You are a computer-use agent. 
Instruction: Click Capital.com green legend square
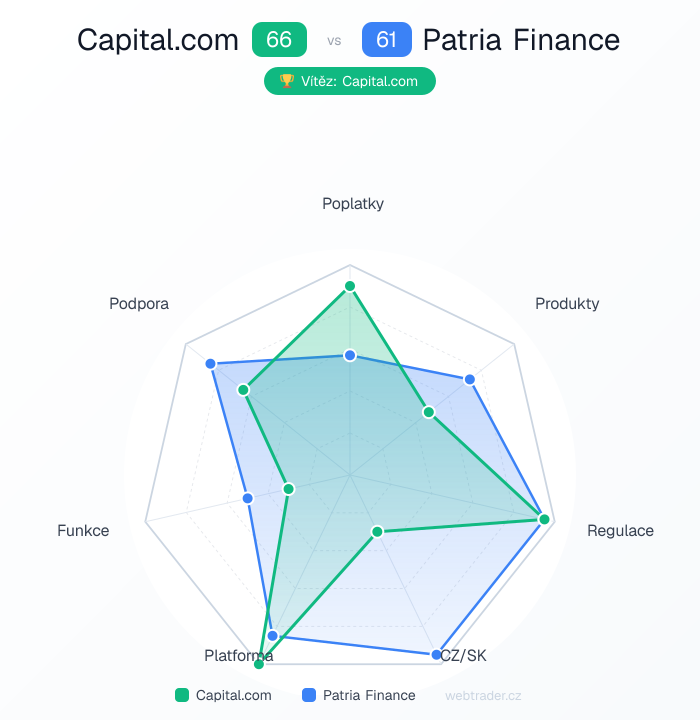182,695
